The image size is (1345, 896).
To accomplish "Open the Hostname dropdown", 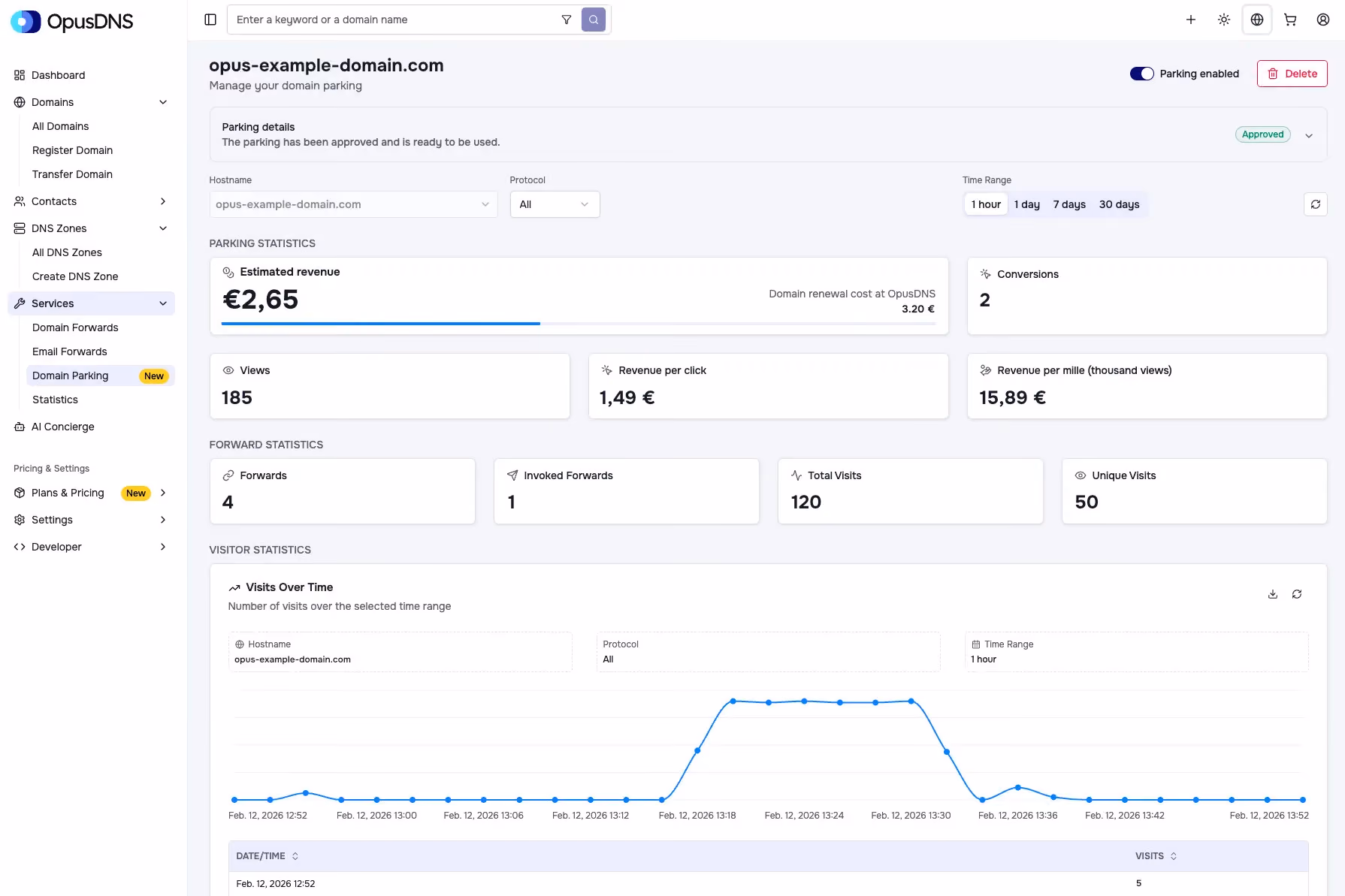I will (x=353, y=204).
